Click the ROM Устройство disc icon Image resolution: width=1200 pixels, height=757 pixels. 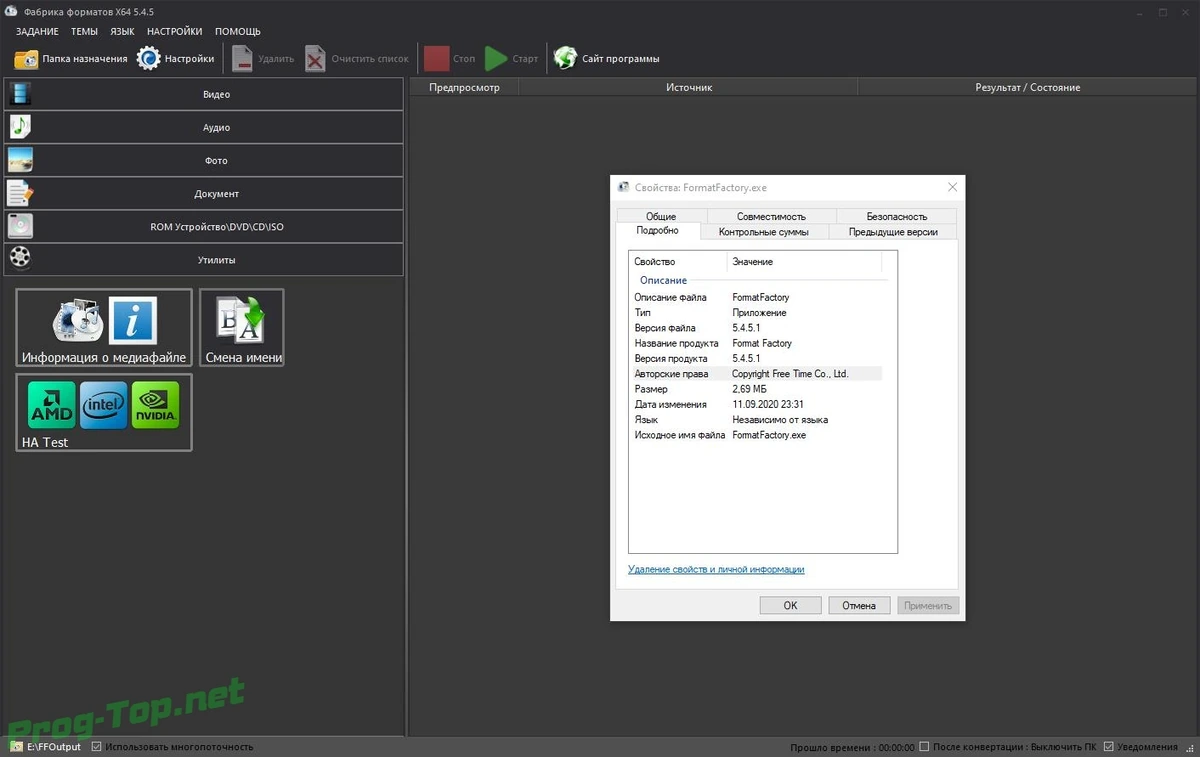pos(21,226)
